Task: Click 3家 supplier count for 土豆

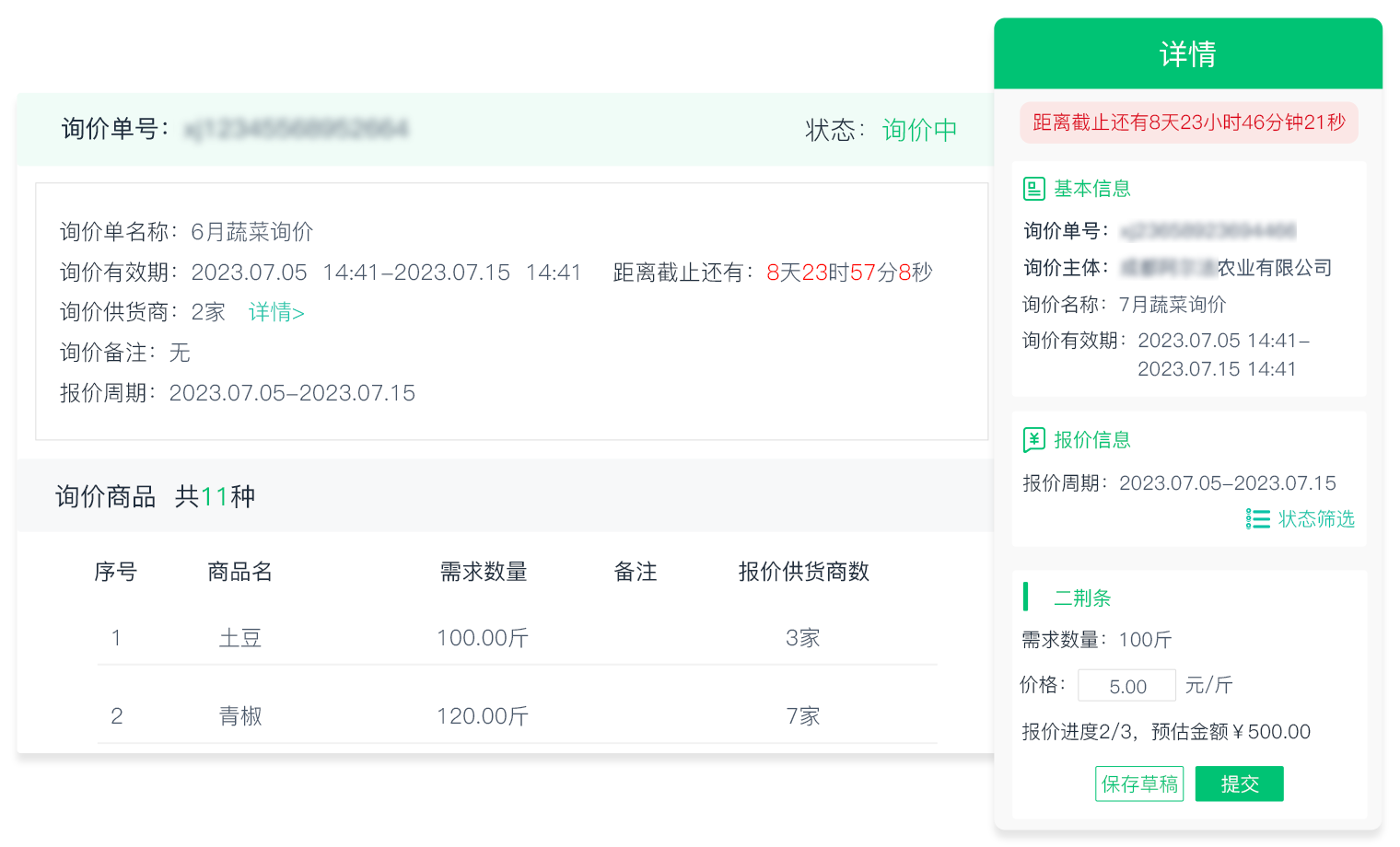Action: point(802,638)
